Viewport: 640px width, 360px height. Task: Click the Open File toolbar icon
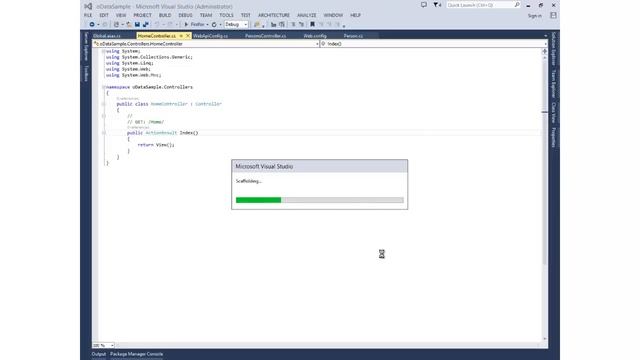129,24
